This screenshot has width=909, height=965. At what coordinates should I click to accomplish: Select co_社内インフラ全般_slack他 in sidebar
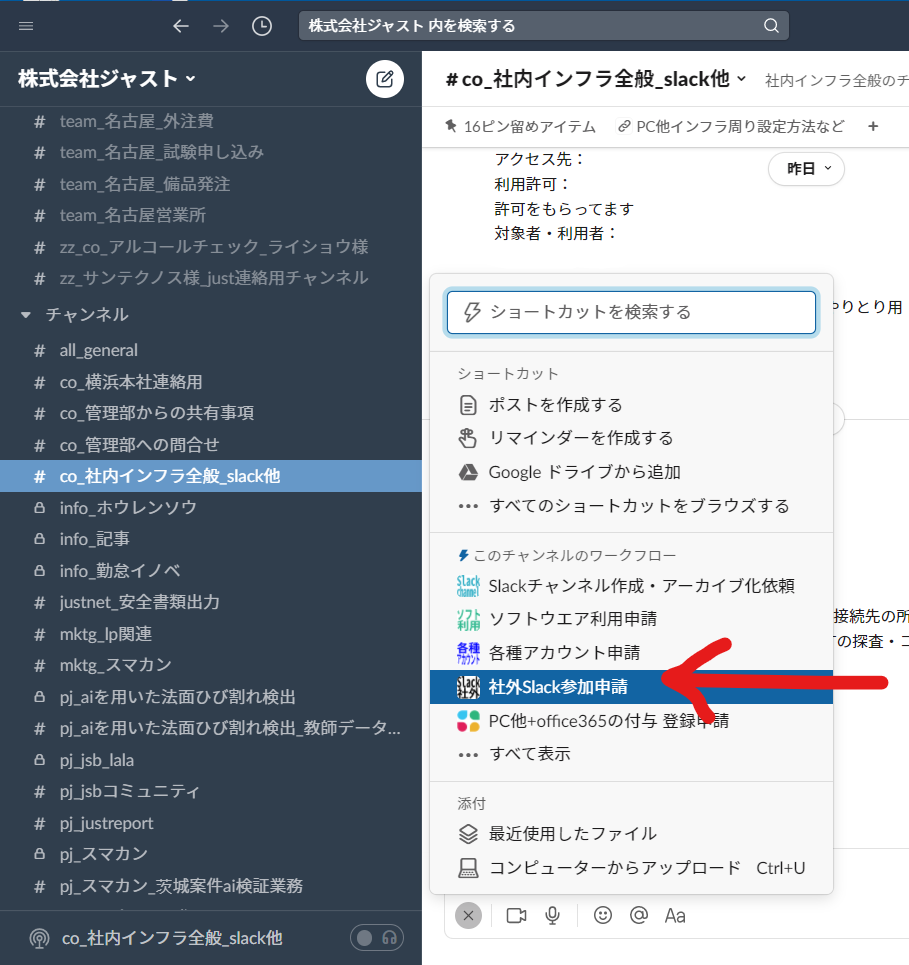point(210,476)
